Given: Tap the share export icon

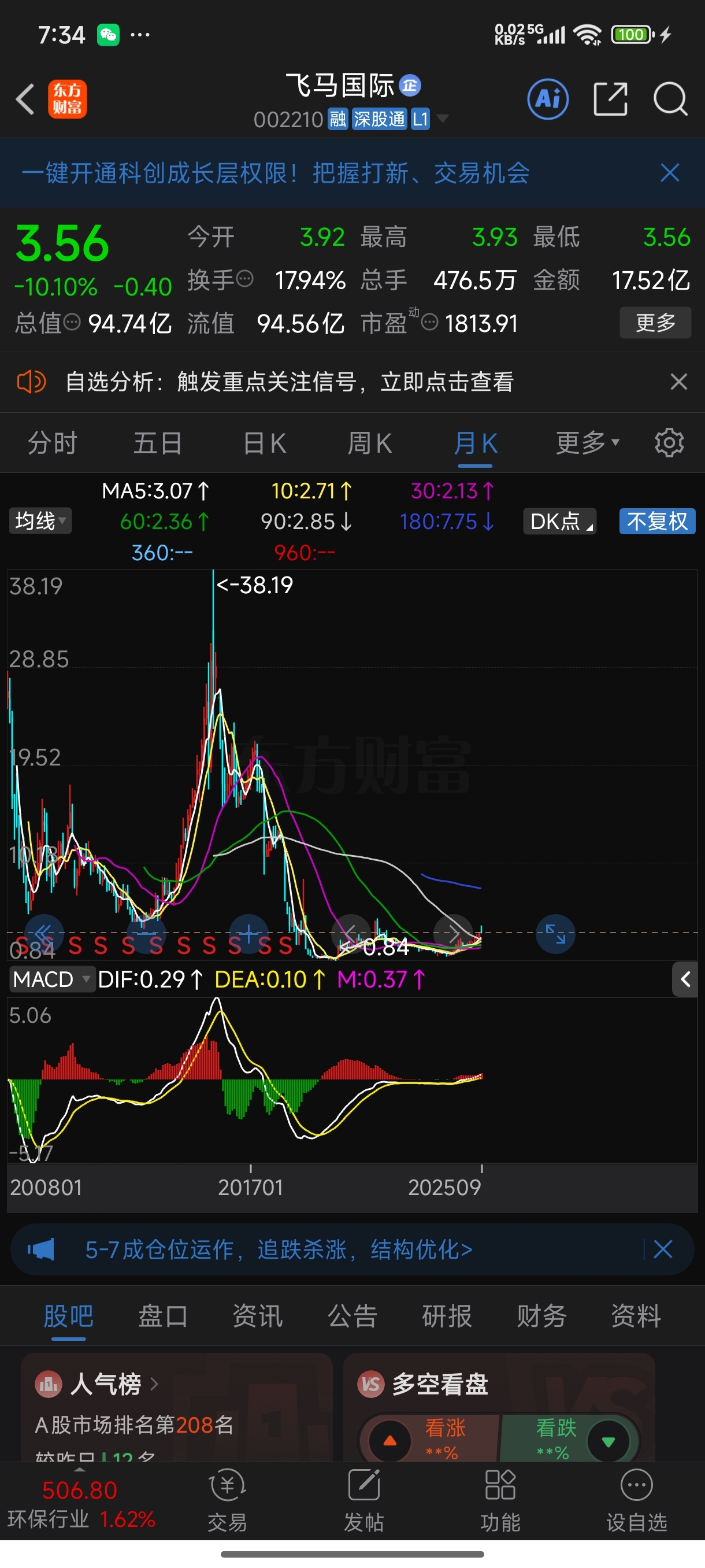Looking at the screenshot, I should click(x=610, y=99).
